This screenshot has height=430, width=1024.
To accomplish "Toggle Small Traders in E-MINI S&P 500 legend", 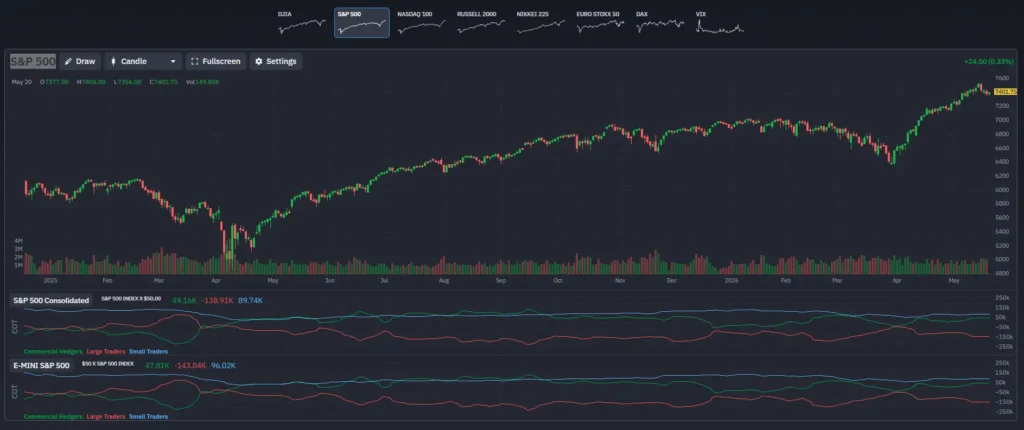I will pyautogui.click(x=148, y=416).
